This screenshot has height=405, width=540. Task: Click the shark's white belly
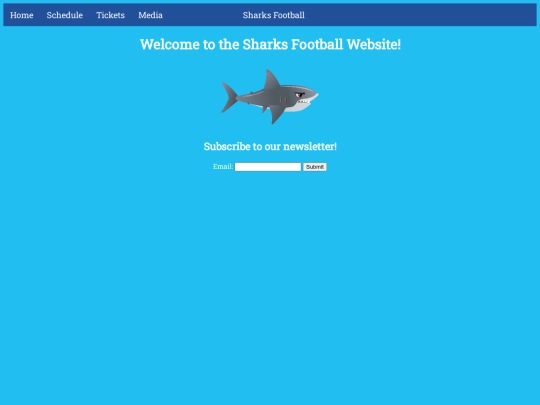click(298, 107)
